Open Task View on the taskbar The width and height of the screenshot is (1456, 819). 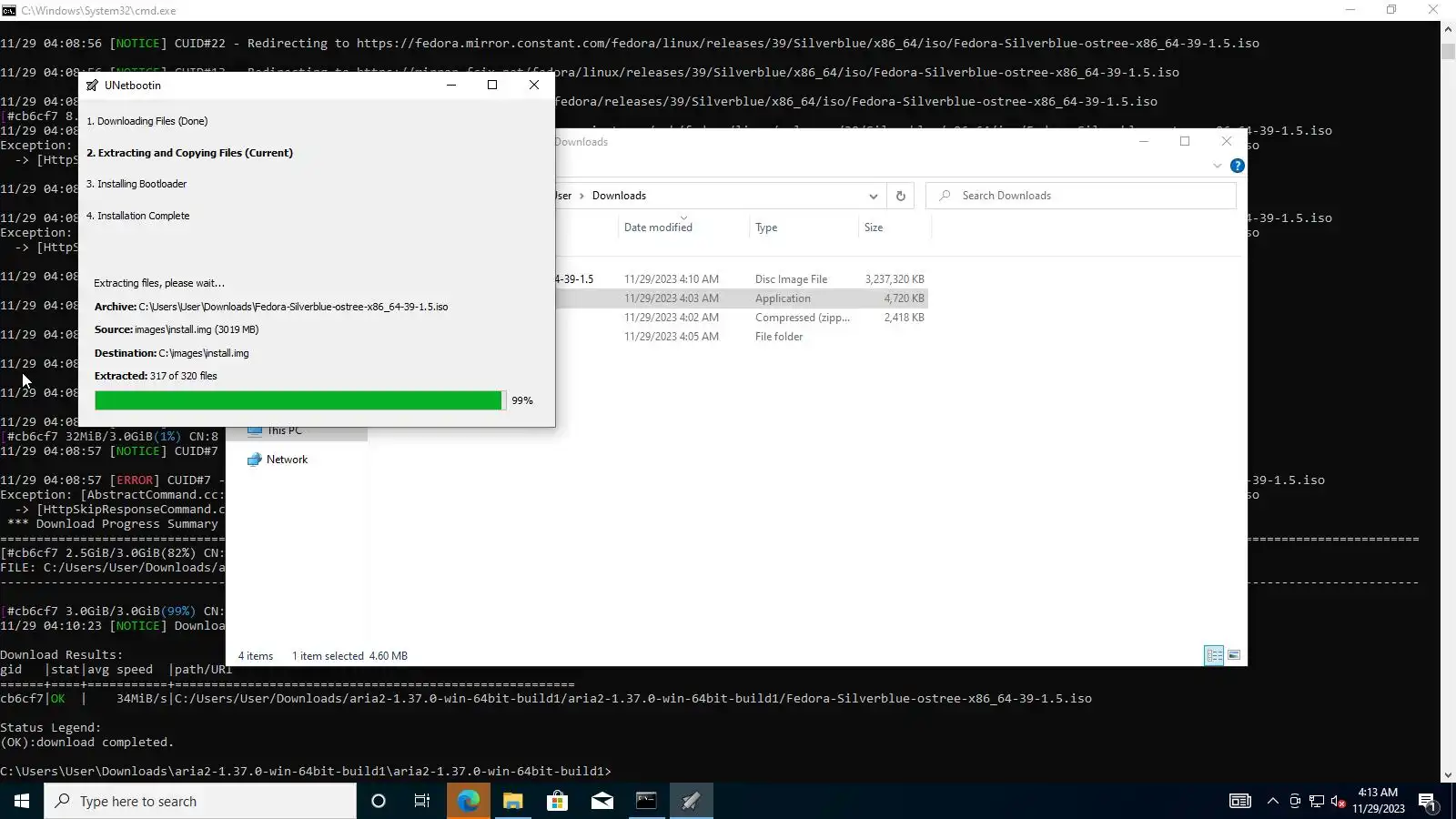coord(422,801)
